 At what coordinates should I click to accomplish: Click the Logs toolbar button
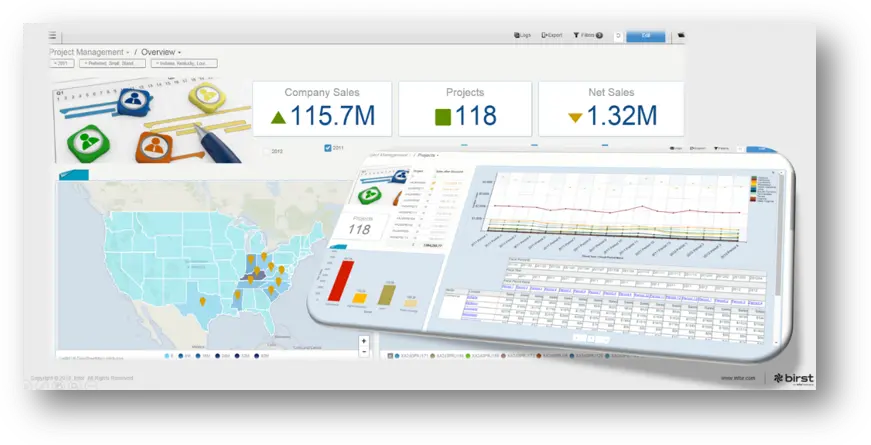[x=522, y=35]
